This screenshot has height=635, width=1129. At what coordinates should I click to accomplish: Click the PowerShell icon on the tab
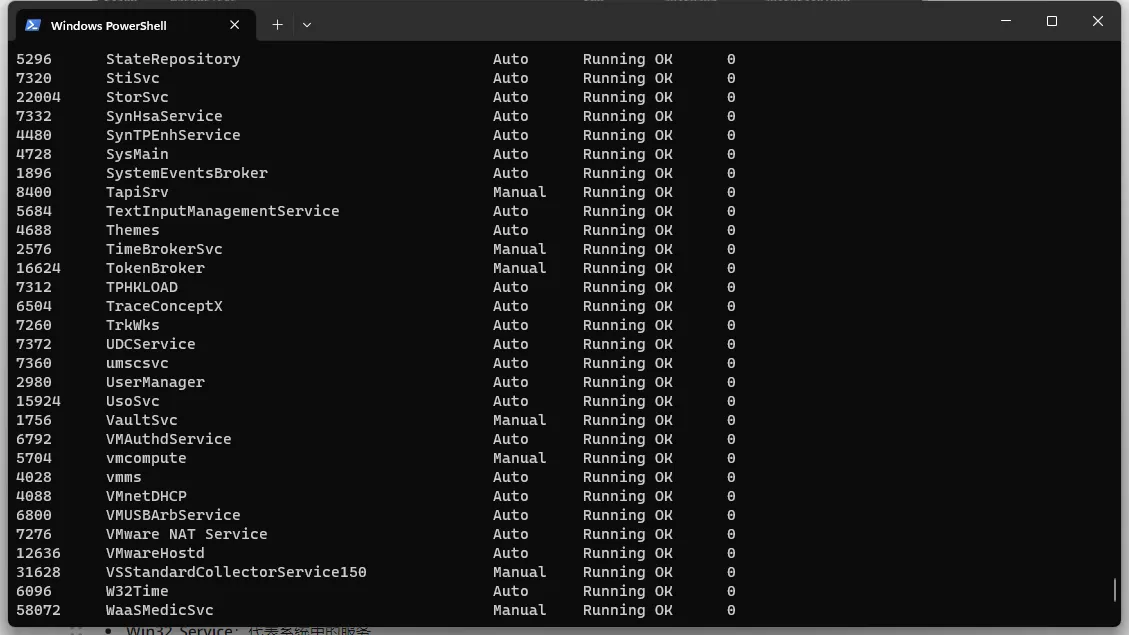click(32, 25)
